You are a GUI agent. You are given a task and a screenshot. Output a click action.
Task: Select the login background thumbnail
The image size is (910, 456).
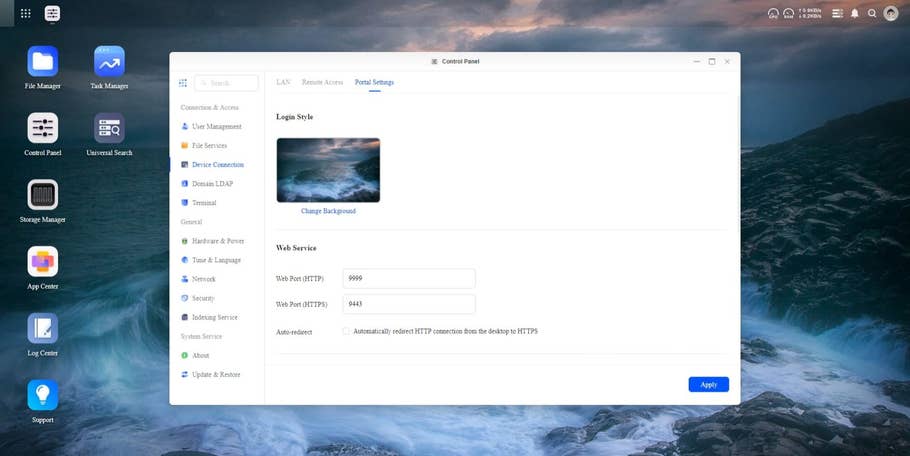(x=328, y=170)
